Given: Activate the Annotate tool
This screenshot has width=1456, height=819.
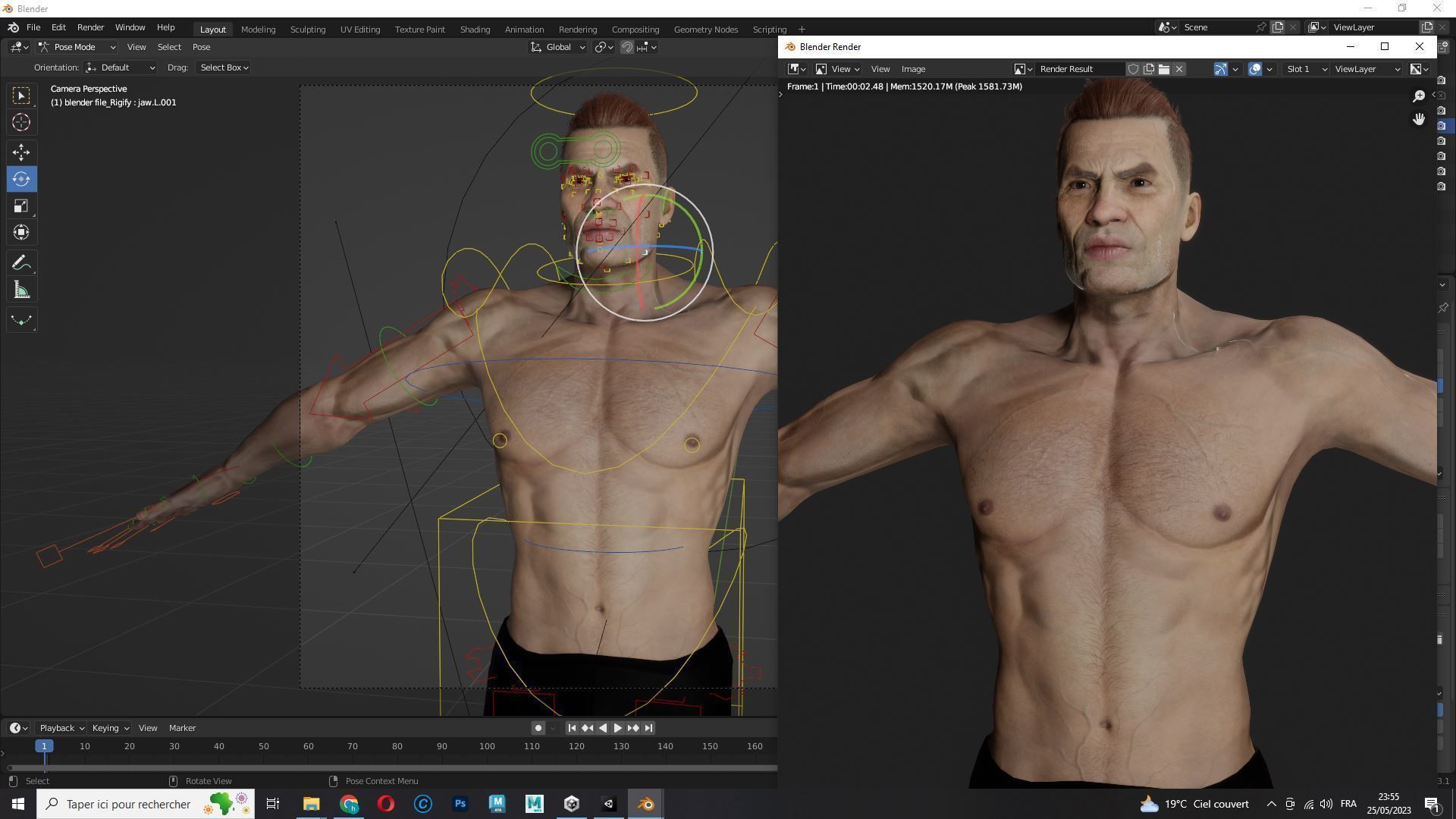Looking at the screenshot, I should click(x=20, y=262).
